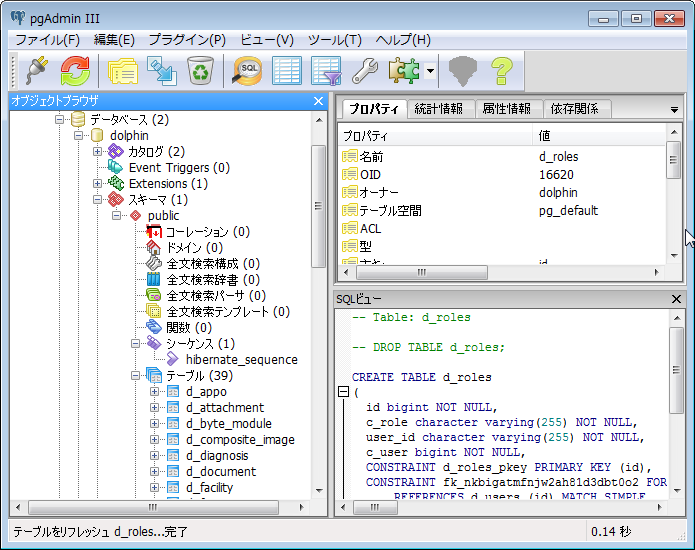Click SQL view scroll down arrow

tap(676, 491)
